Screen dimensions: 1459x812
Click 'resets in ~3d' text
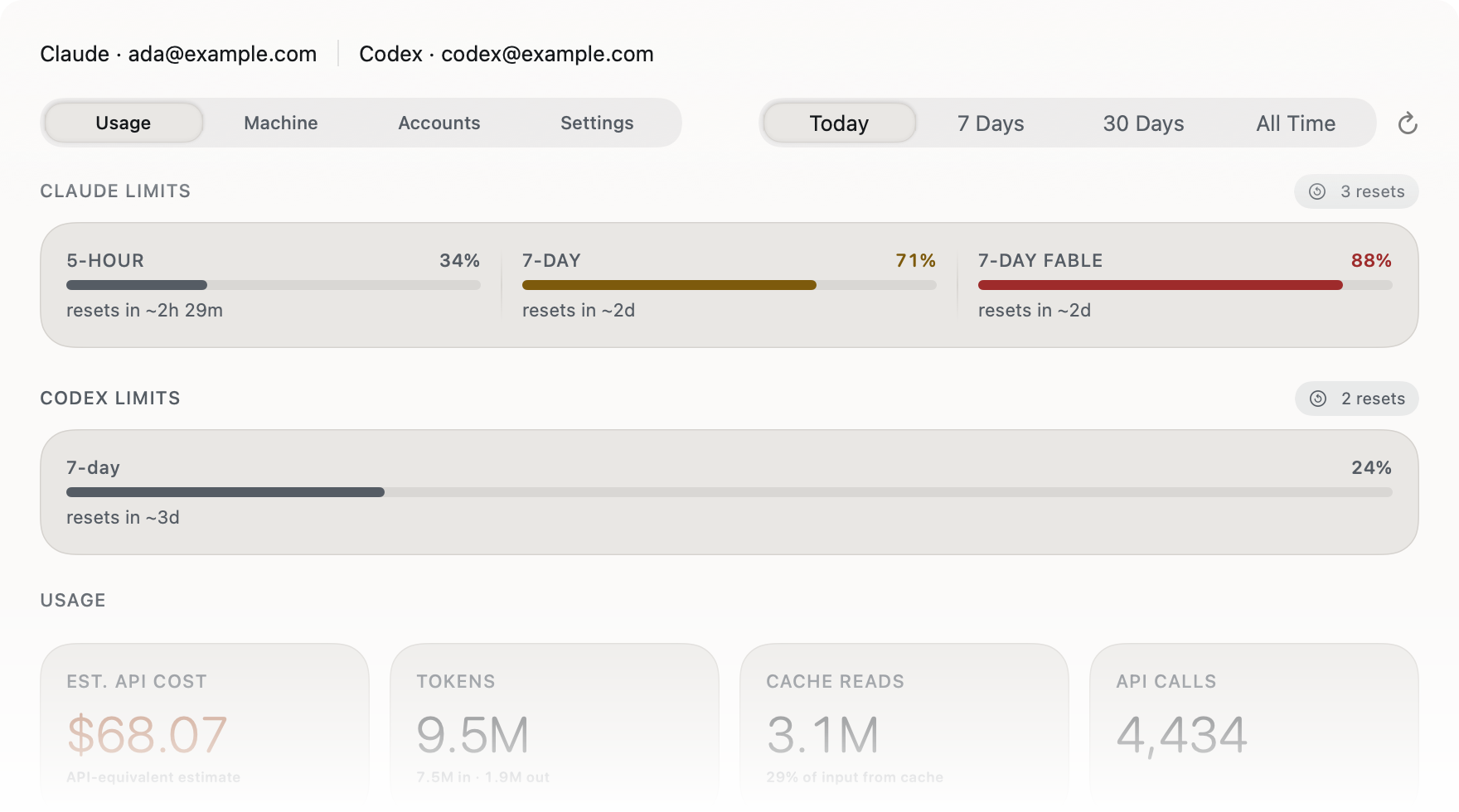tap(123, 517)
